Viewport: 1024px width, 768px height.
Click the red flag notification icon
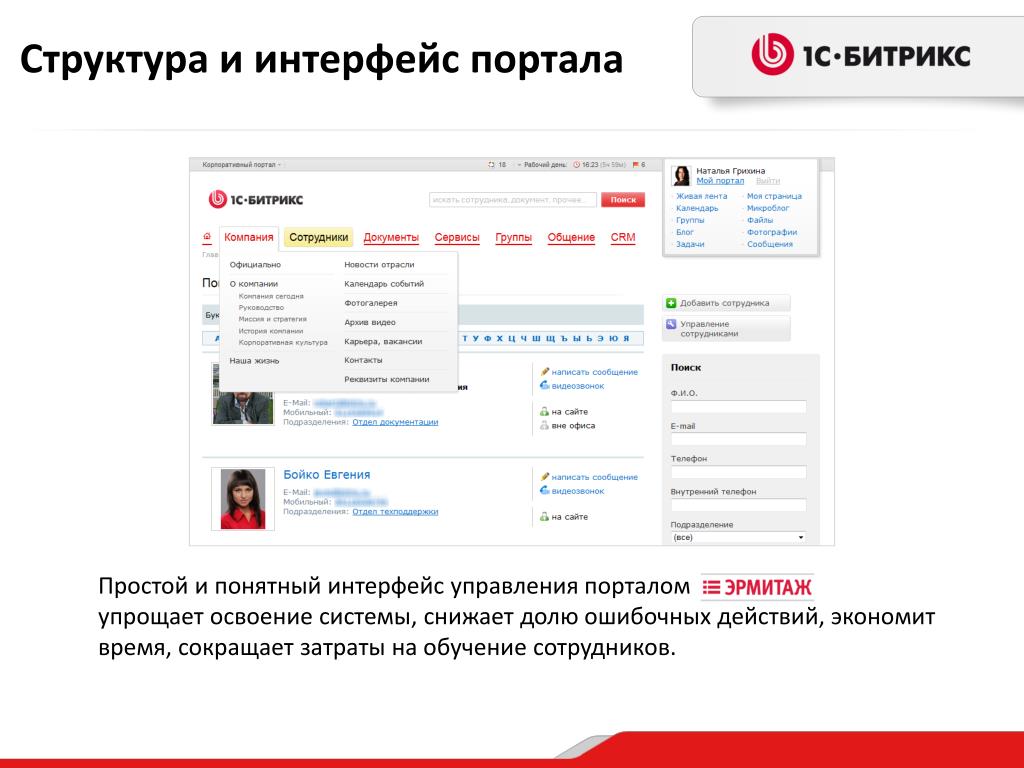(635, 165)
